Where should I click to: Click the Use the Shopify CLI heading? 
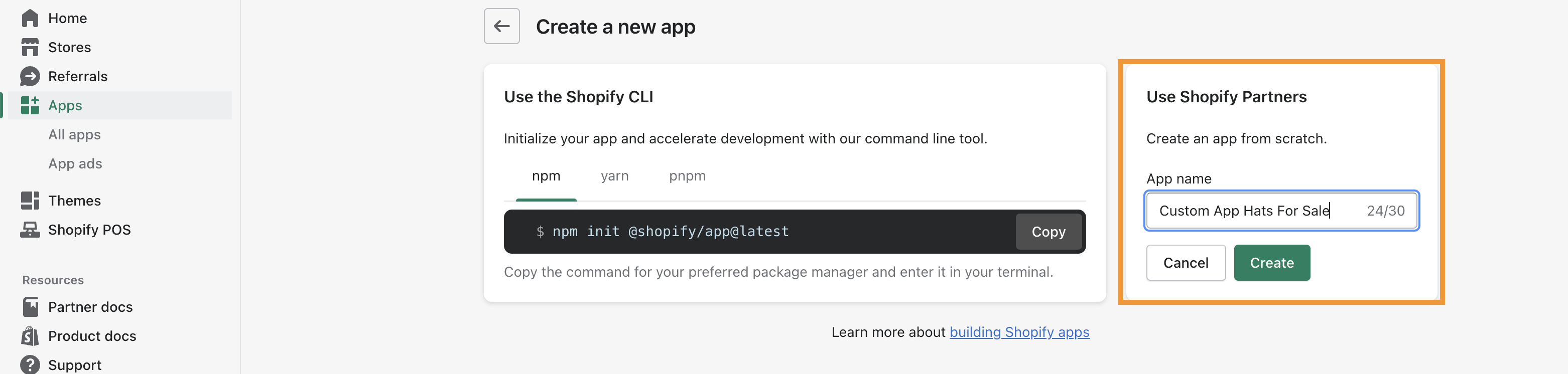pos(578,97)
